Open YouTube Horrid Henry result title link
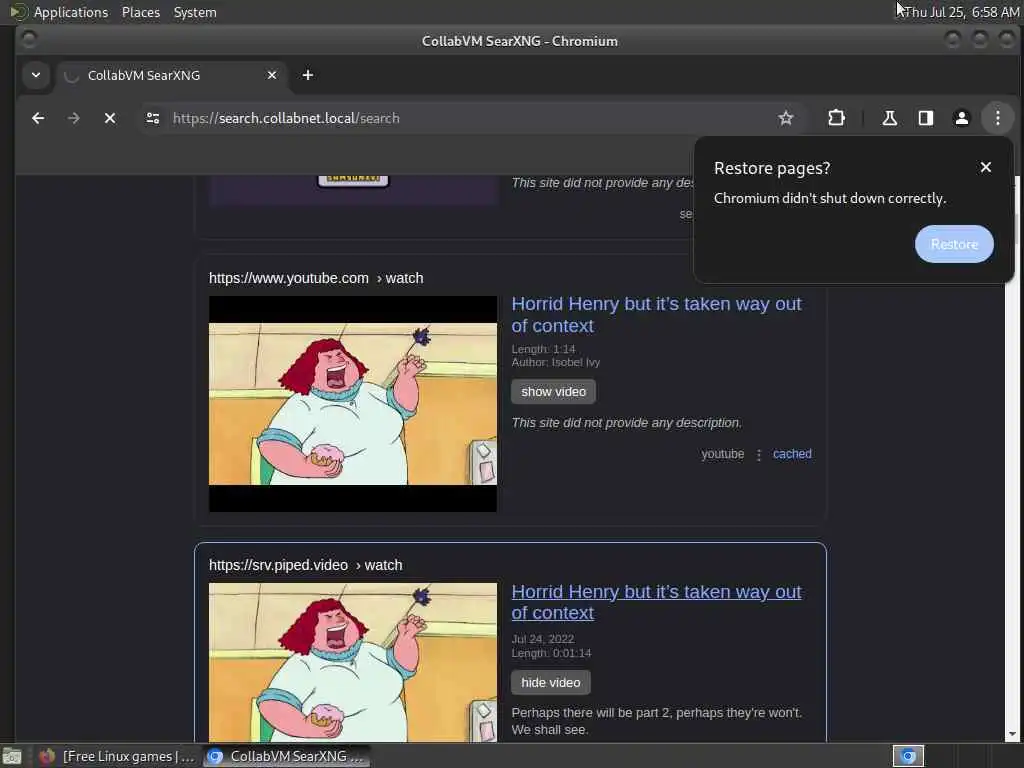Screen dimensions: 1024x768 click(656, 315)
